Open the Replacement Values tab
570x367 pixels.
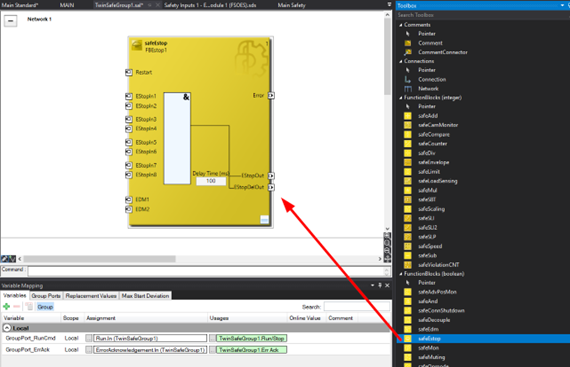tap(91, 296)
